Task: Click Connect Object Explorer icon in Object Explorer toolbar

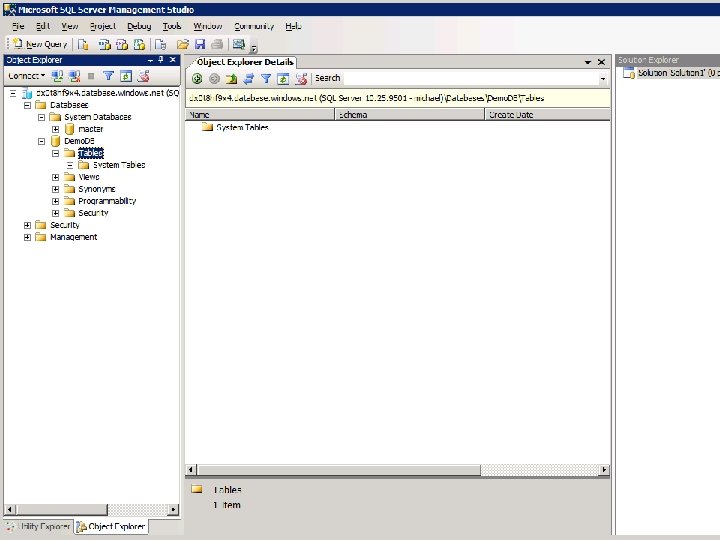Action: (57, 76)
